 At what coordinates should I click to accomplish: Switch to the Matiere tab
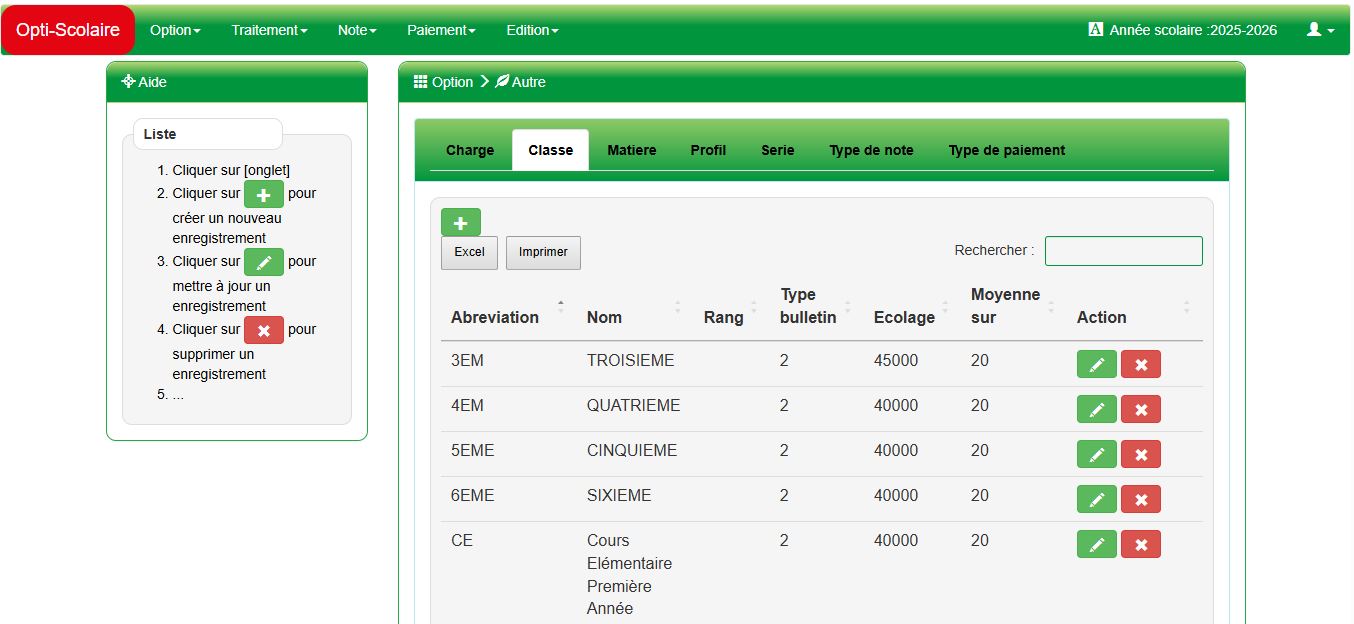point(632,150)
